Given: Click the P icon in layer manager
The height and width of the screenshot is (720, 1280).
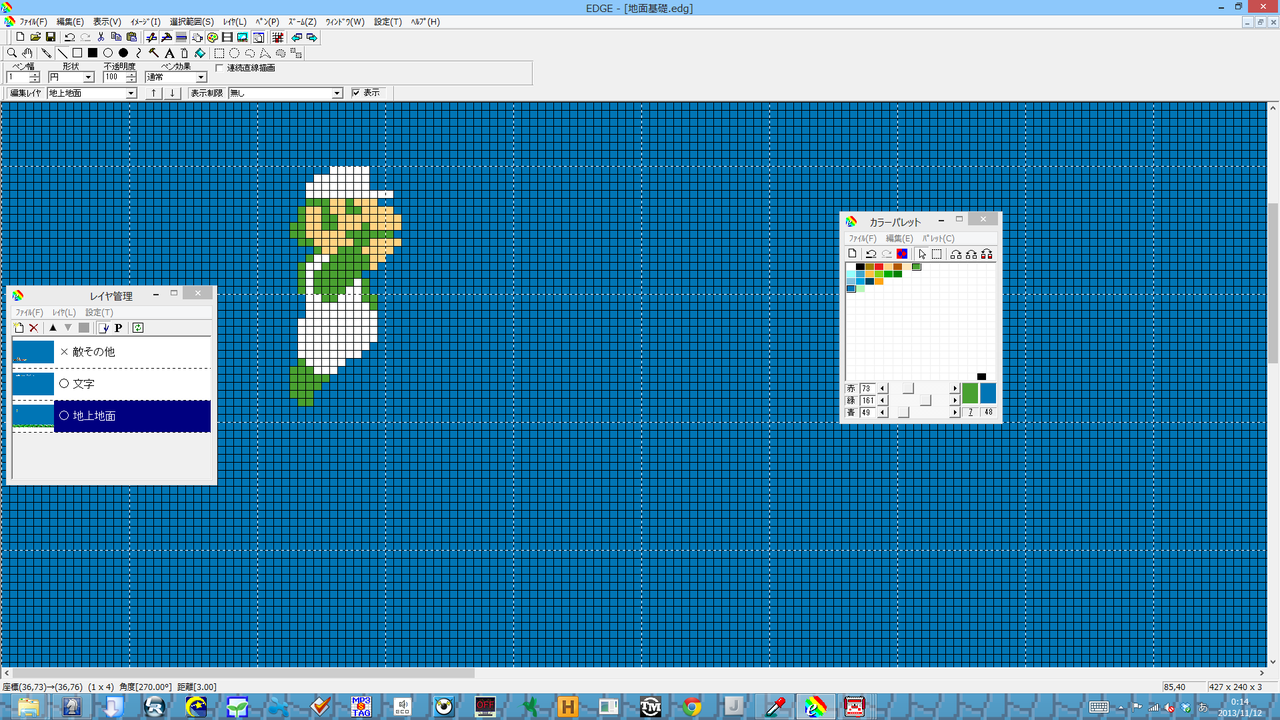Looking at the screenshot, I should (118, 328).
